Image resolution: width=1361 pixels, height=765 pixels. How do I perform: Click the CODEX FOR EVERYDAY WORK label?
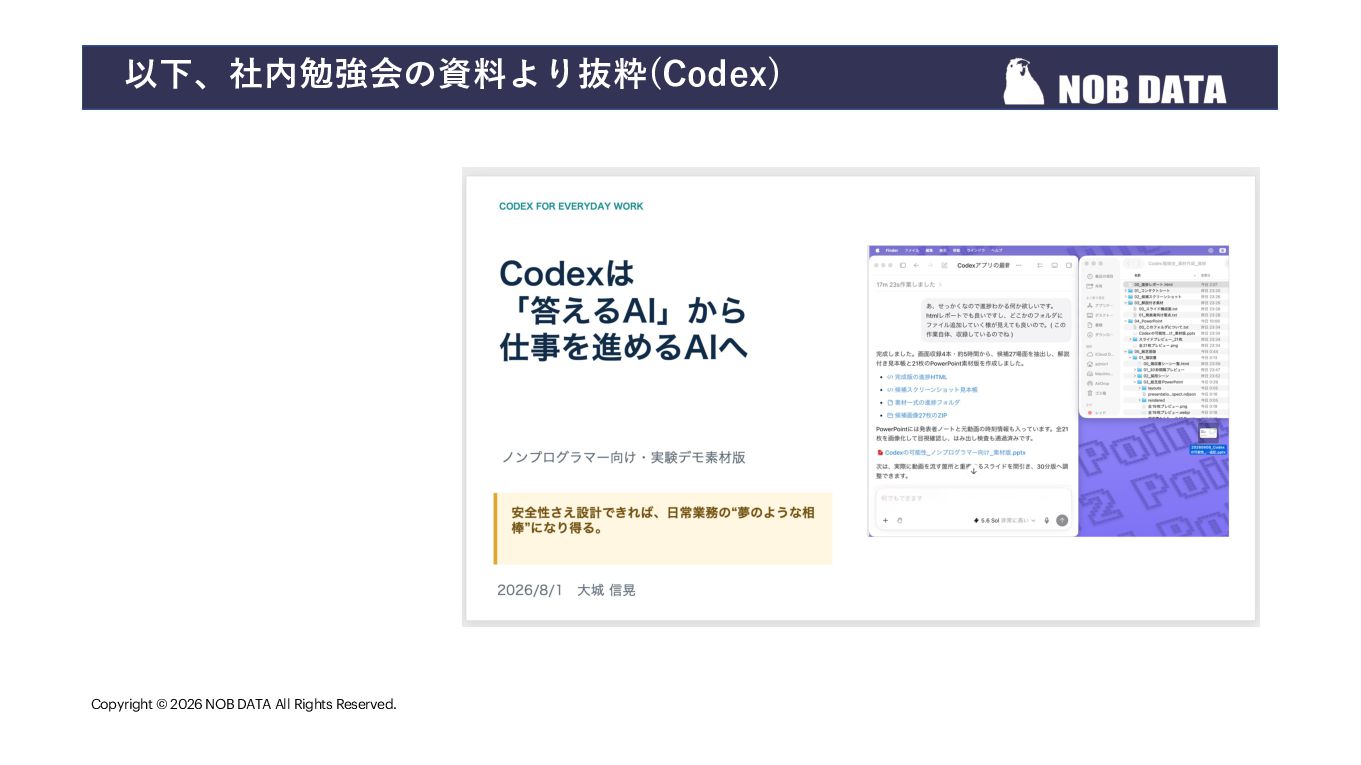[571, 206]
